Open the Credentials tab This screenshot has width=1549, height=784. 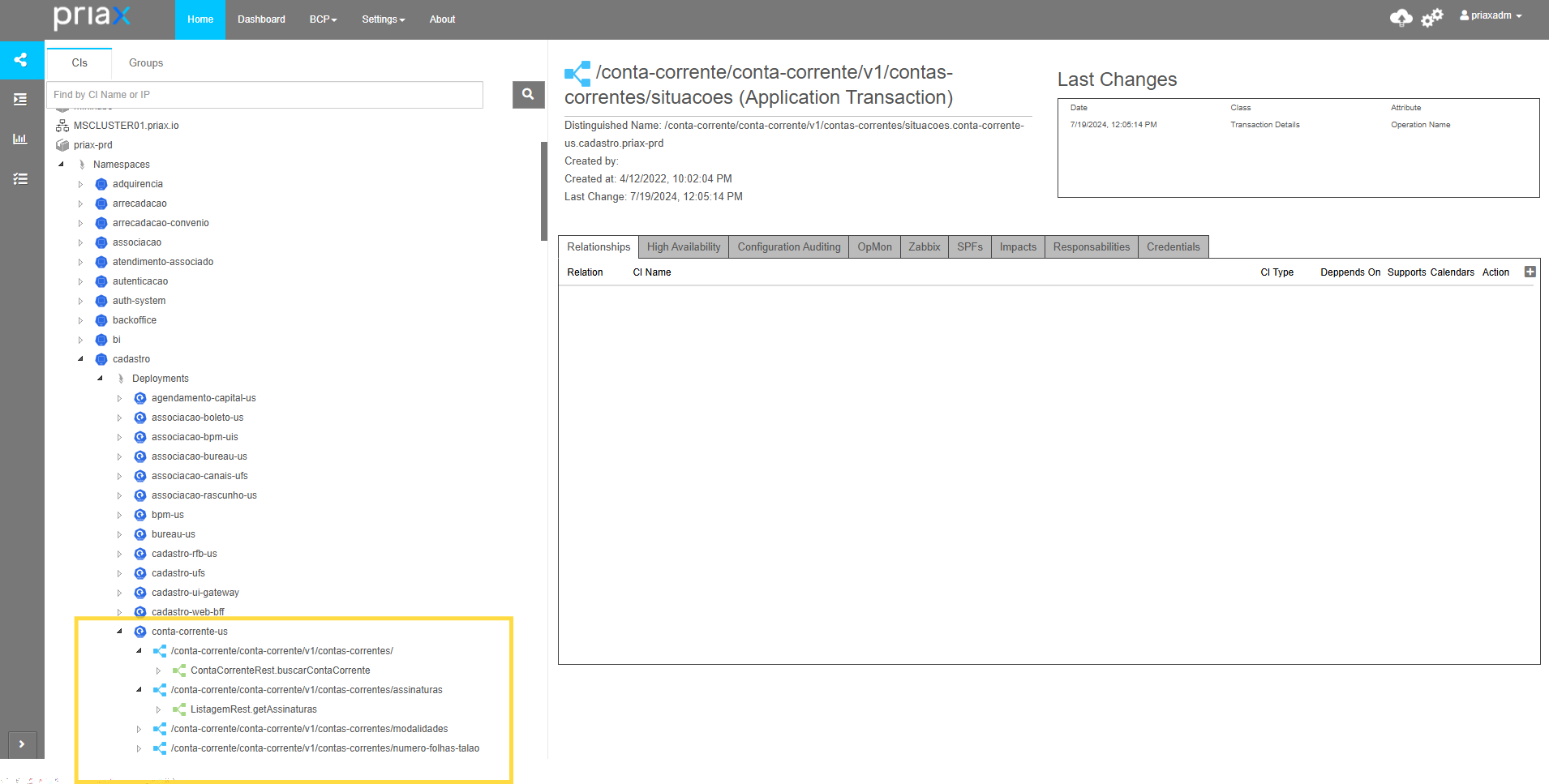click(1174, 247)
